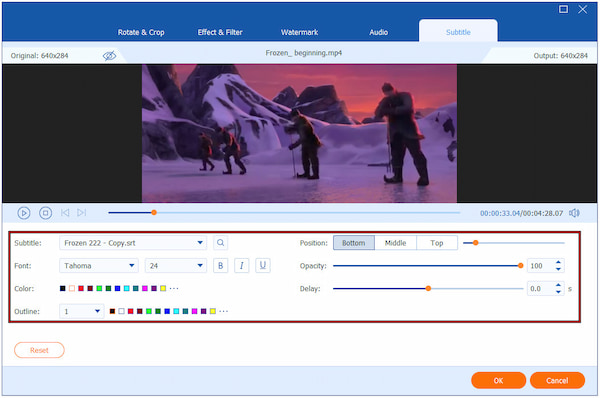
Task: Confirm changes with OK button
Action: [x=498, y=380]
